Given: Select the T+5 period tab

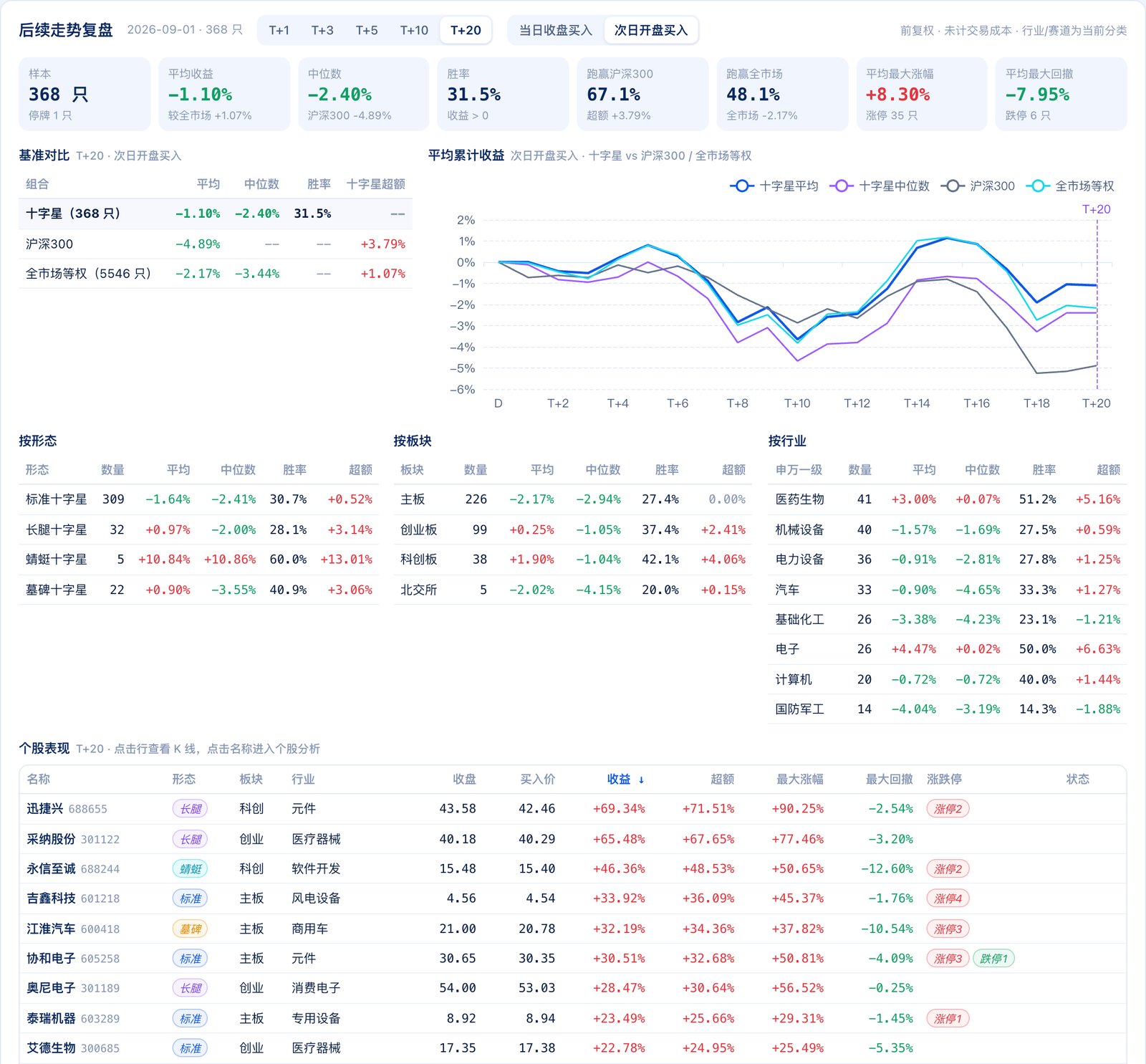Looking at the screenshot, I should point(367,30).
